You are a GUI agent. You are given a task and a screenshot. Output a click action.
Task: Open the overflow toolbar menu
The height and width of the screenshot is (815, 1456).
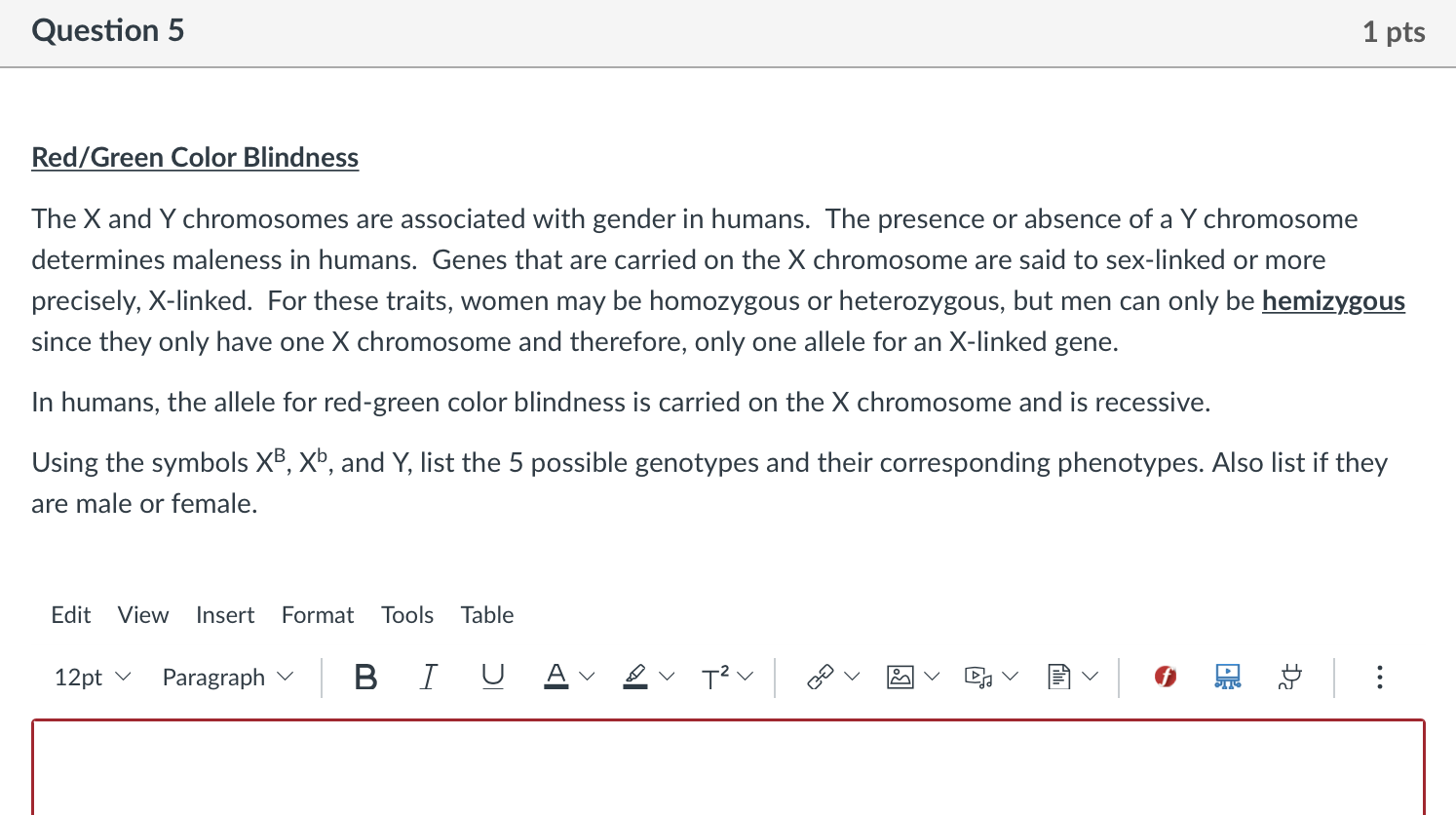[x=1379, y=677]
